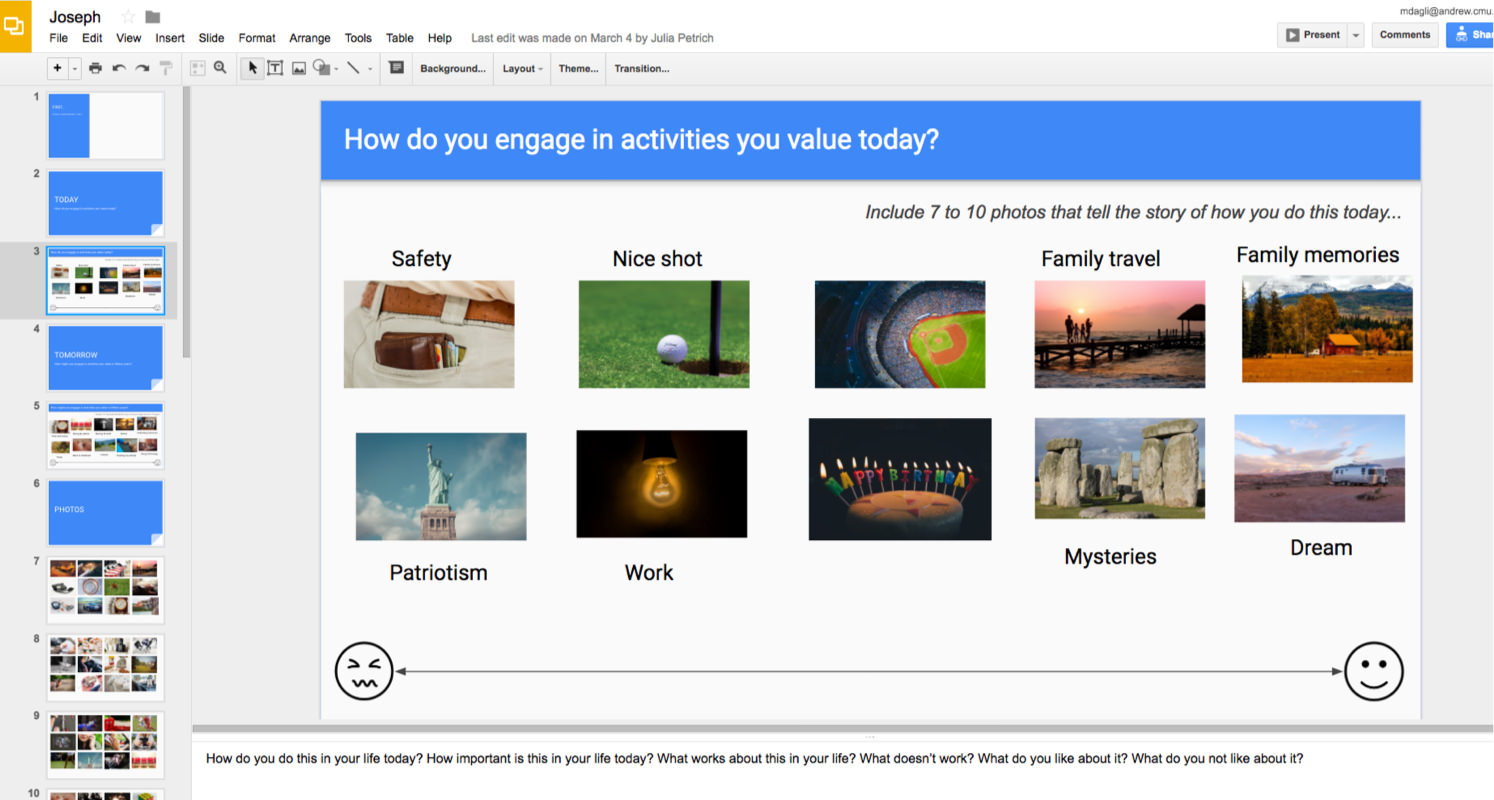Activate the paint format tool
This screenshot has width=1494, height=800.
[x=166, y=68]
